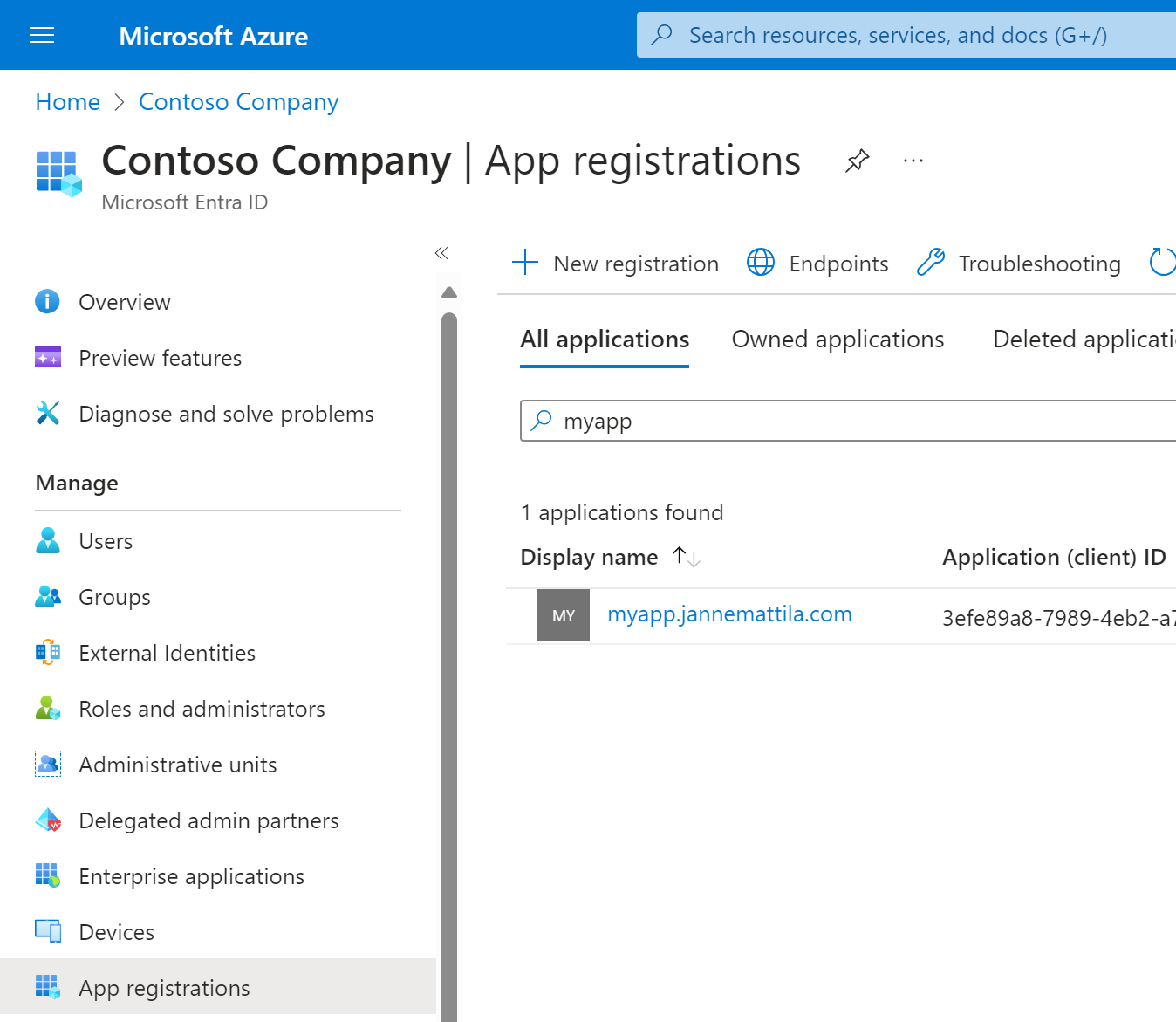
Task: Open Contoso Company breadcrumb link
Action: coord(238,102)
